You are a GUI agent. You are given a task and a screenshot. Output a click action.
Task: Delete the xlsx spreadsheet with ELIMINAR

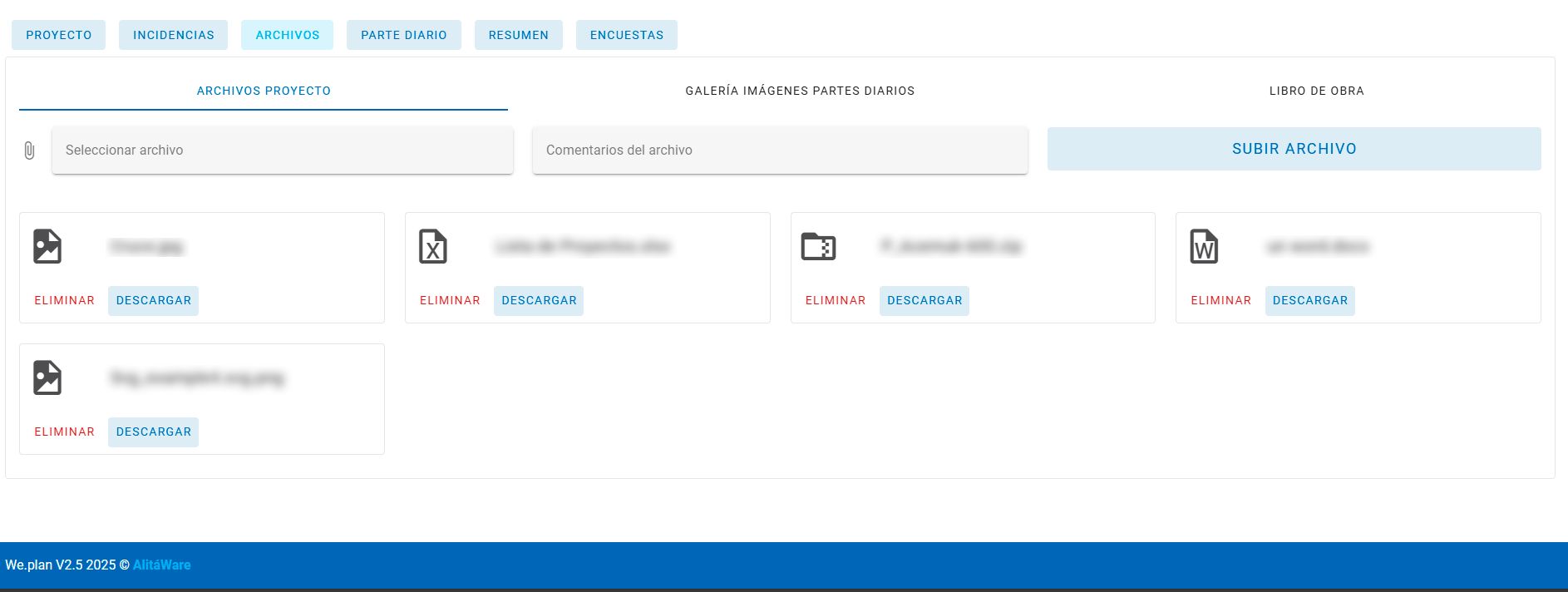[450, 301]
